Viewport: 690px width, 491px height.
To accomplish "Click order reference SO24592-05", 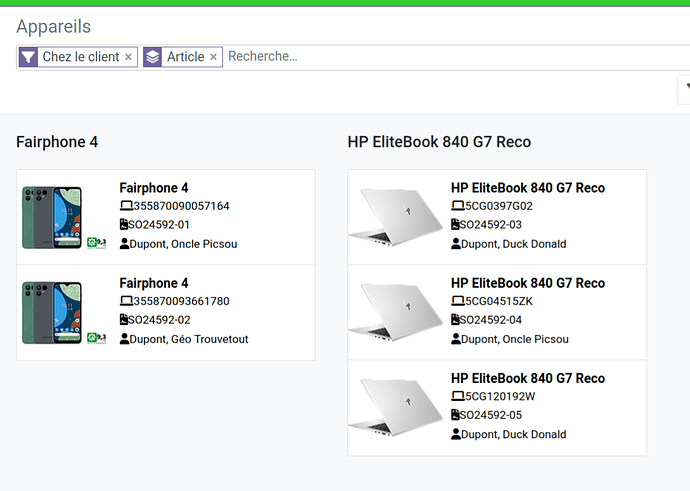I will click(x=491, y=415).
